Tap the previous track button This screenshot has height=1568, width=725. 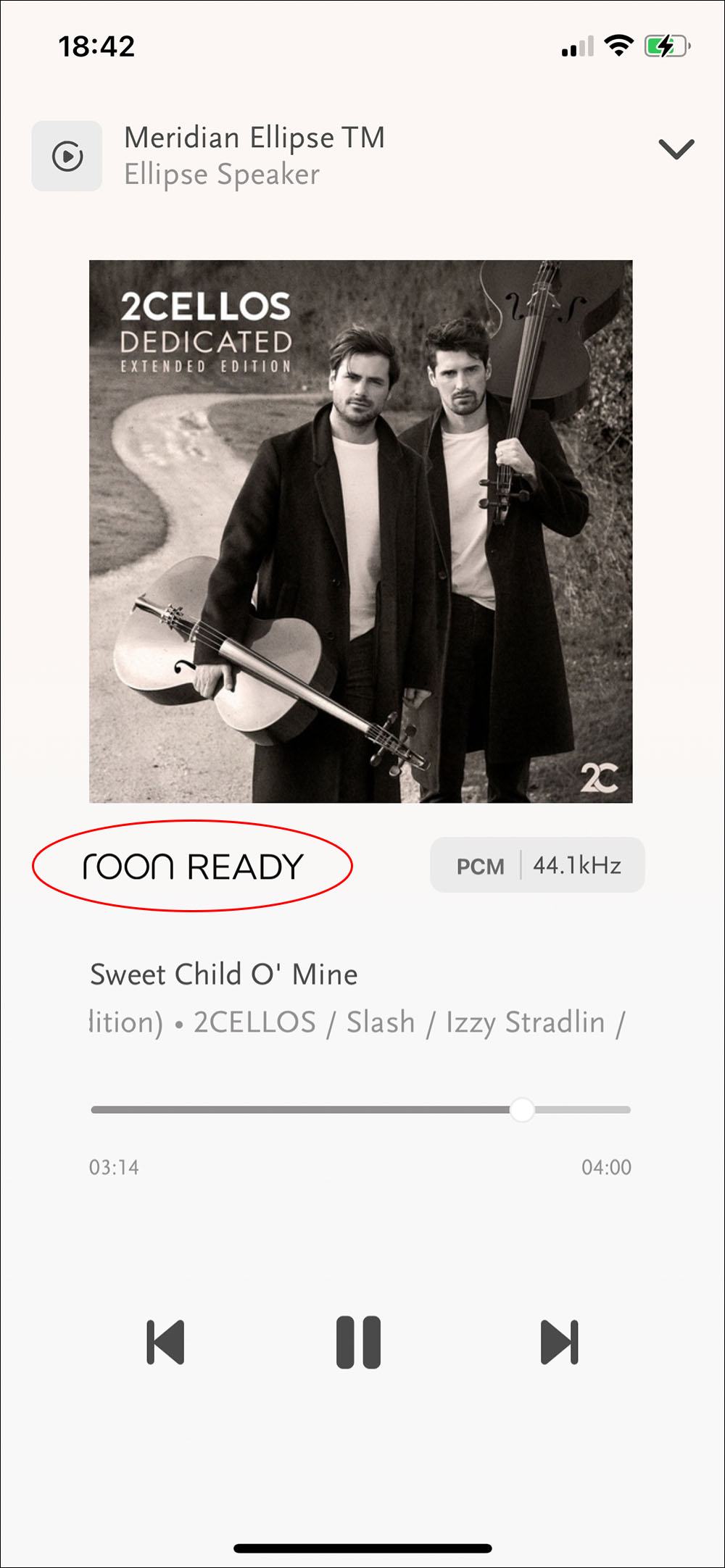pyautogui.click(x=165, y=1343)
